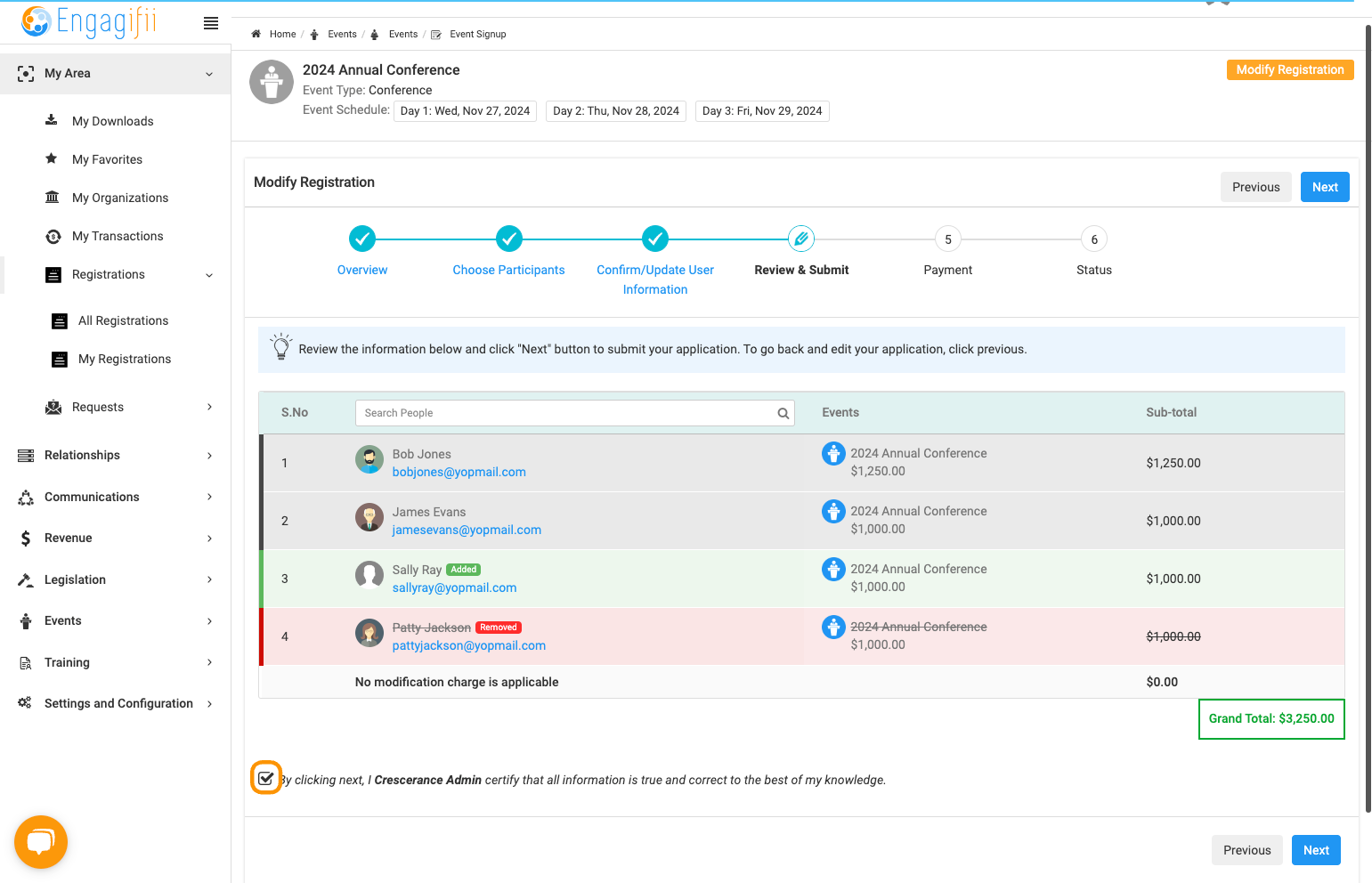Click Bob Jones's event icon
The image size is (1372, 883).
tap(833, 453)
